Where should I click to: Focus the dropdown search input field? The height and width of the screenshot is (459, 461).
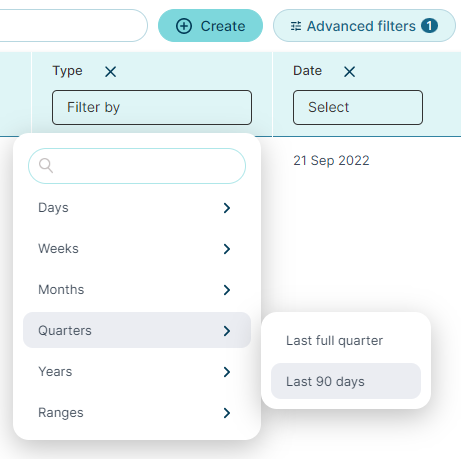pyautogui.click(x=137, y=166)
